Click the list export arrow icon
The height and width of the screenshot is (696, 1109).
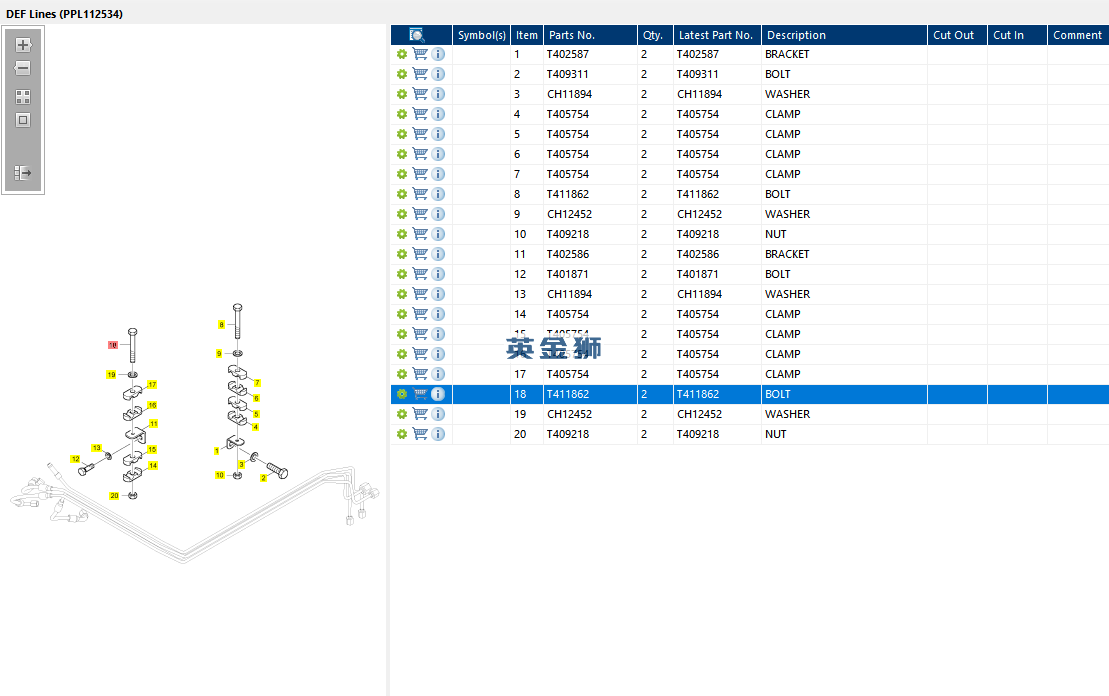[x=23, y=173]
